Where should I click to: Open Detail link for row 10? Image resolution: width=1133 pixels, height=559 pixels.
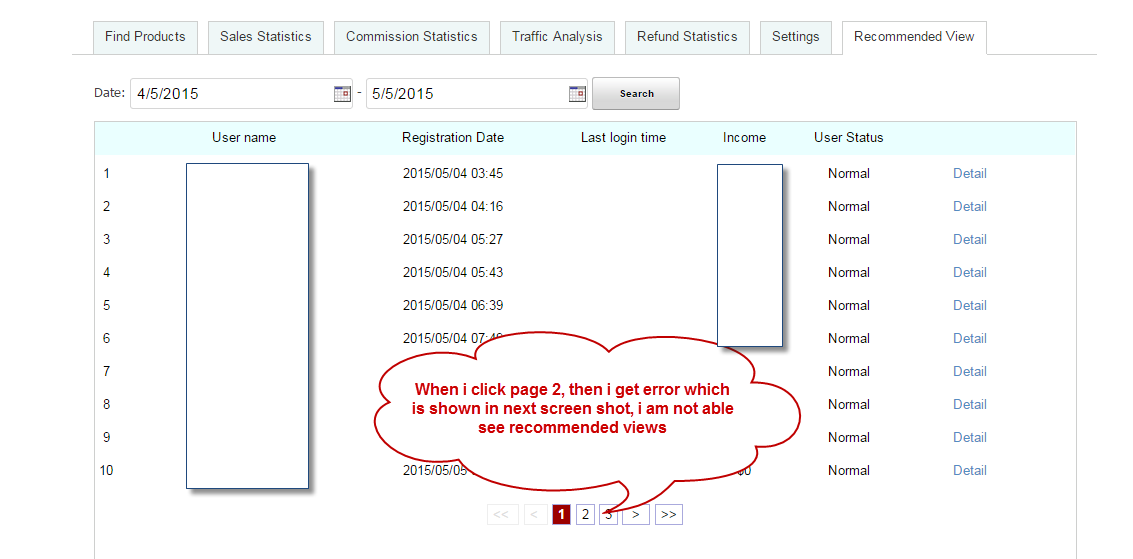point(969,470)
